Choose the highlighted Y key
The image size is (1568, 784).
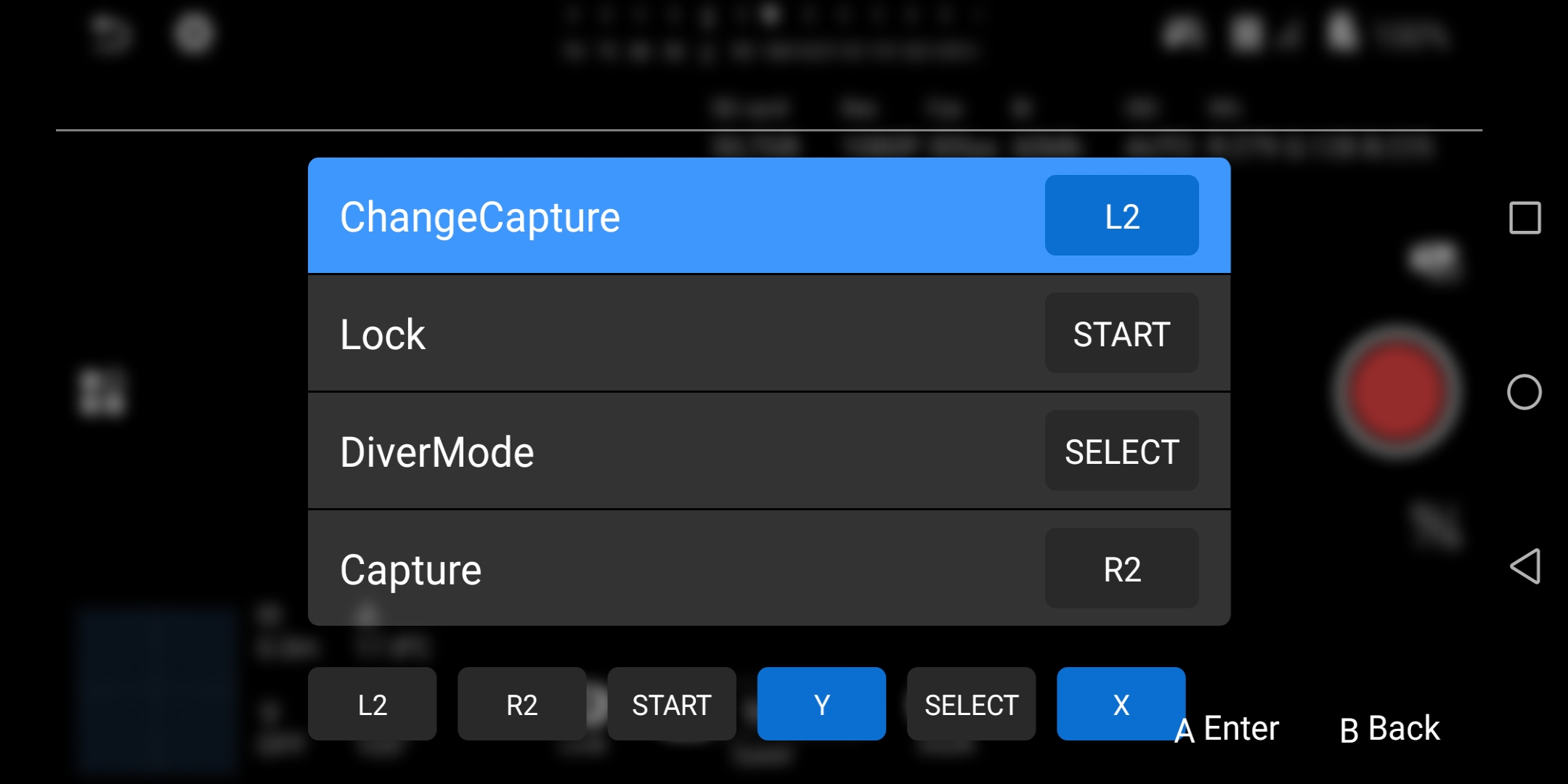point(821,704)
